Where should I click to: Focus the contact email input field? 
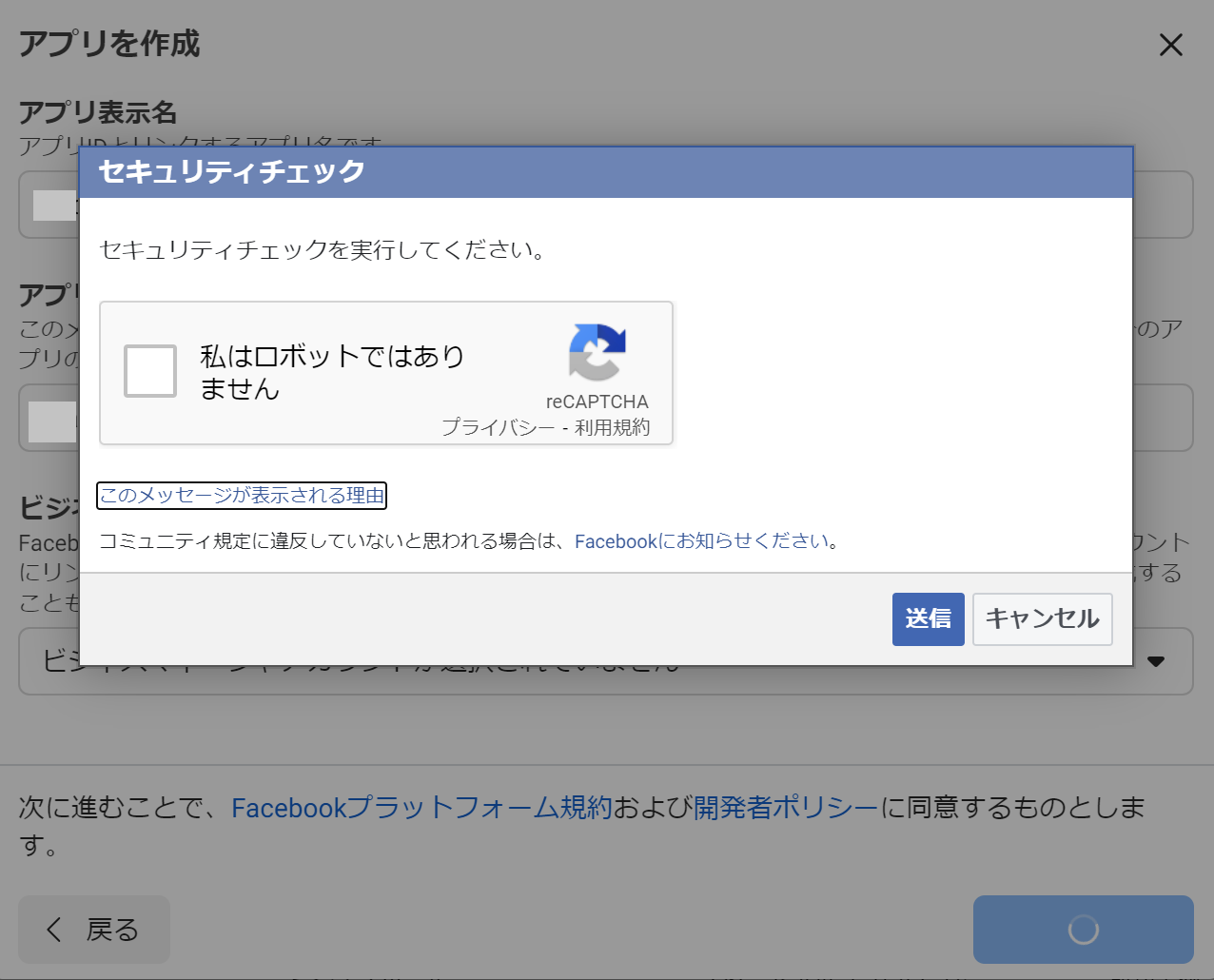[1161, 418]
